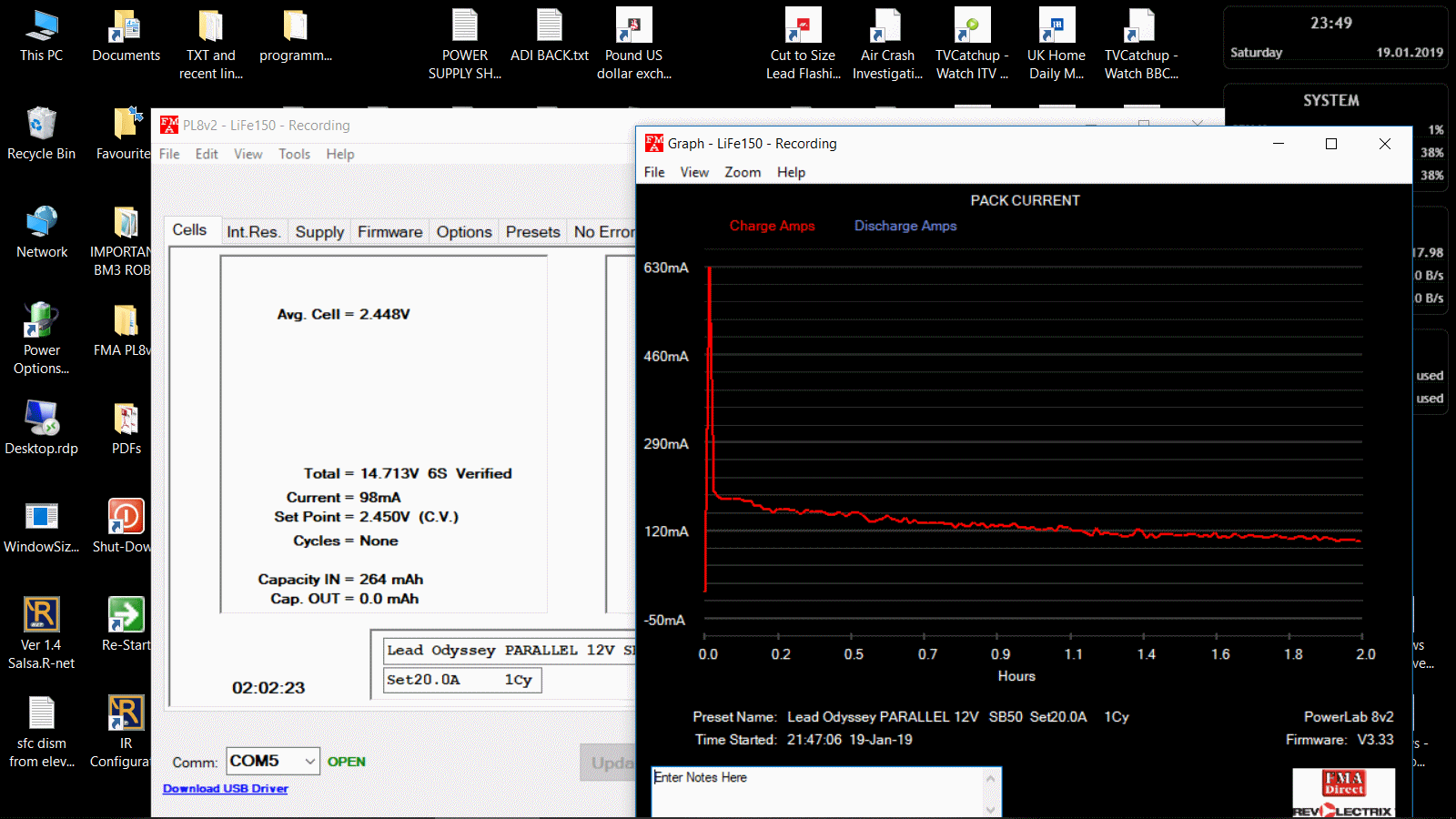Maximize the Graph window

(x=1331, y=144)
